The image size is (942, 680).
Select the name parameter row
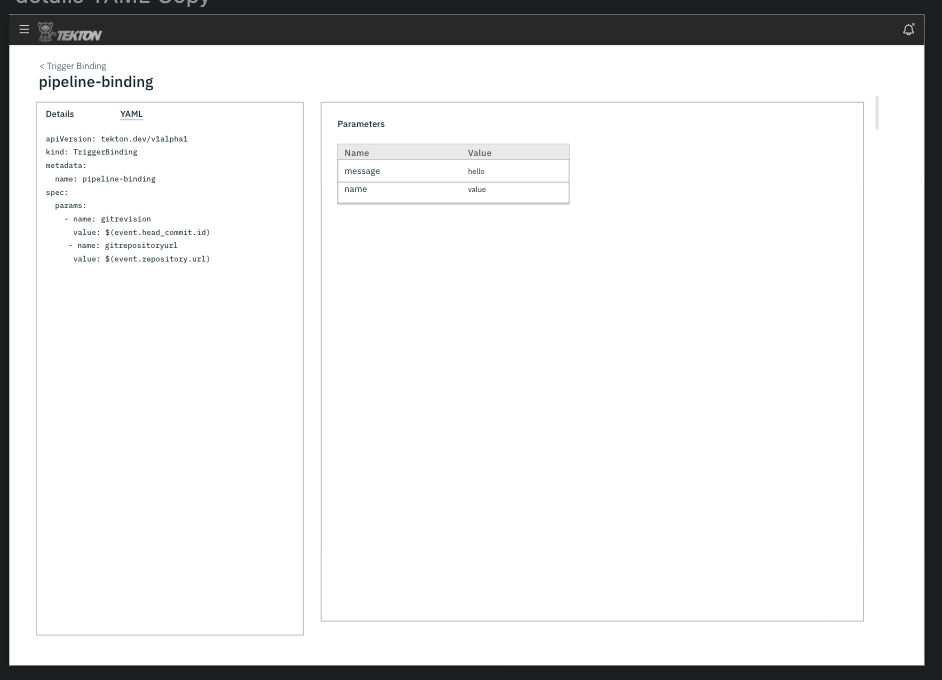(453, 189)
